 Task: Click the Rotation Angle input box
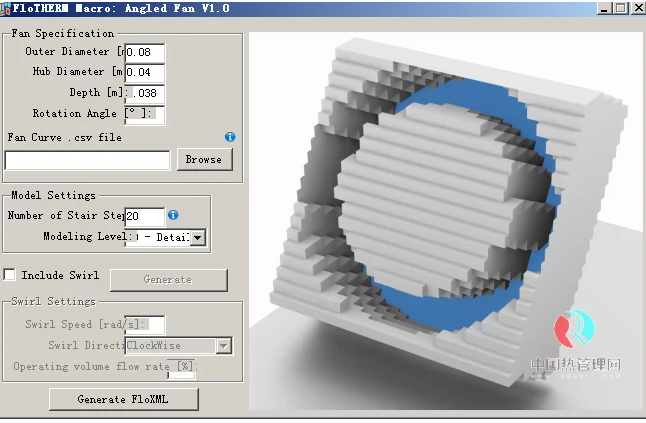point(145,114)
